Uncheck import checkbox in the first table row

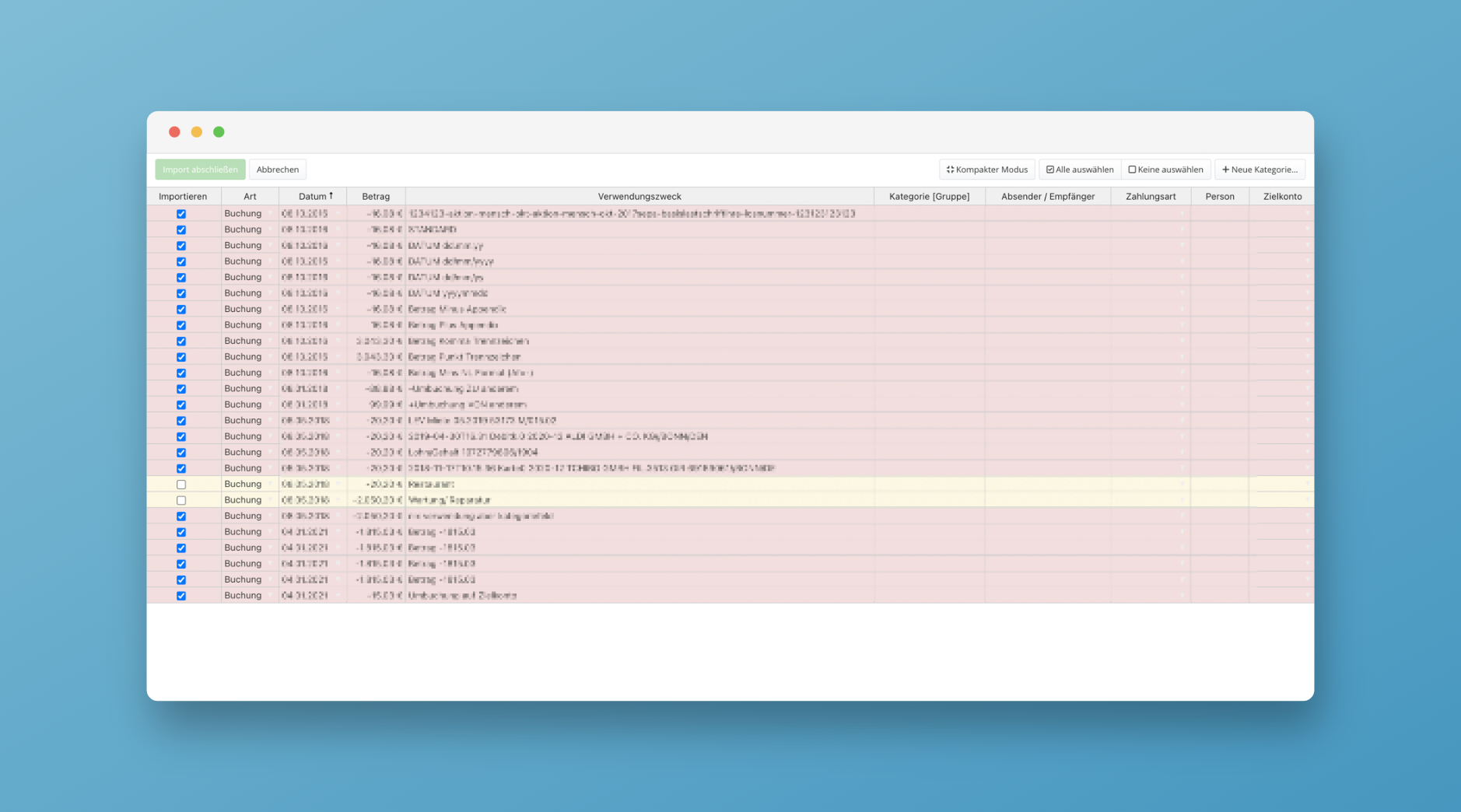point(181,214)
